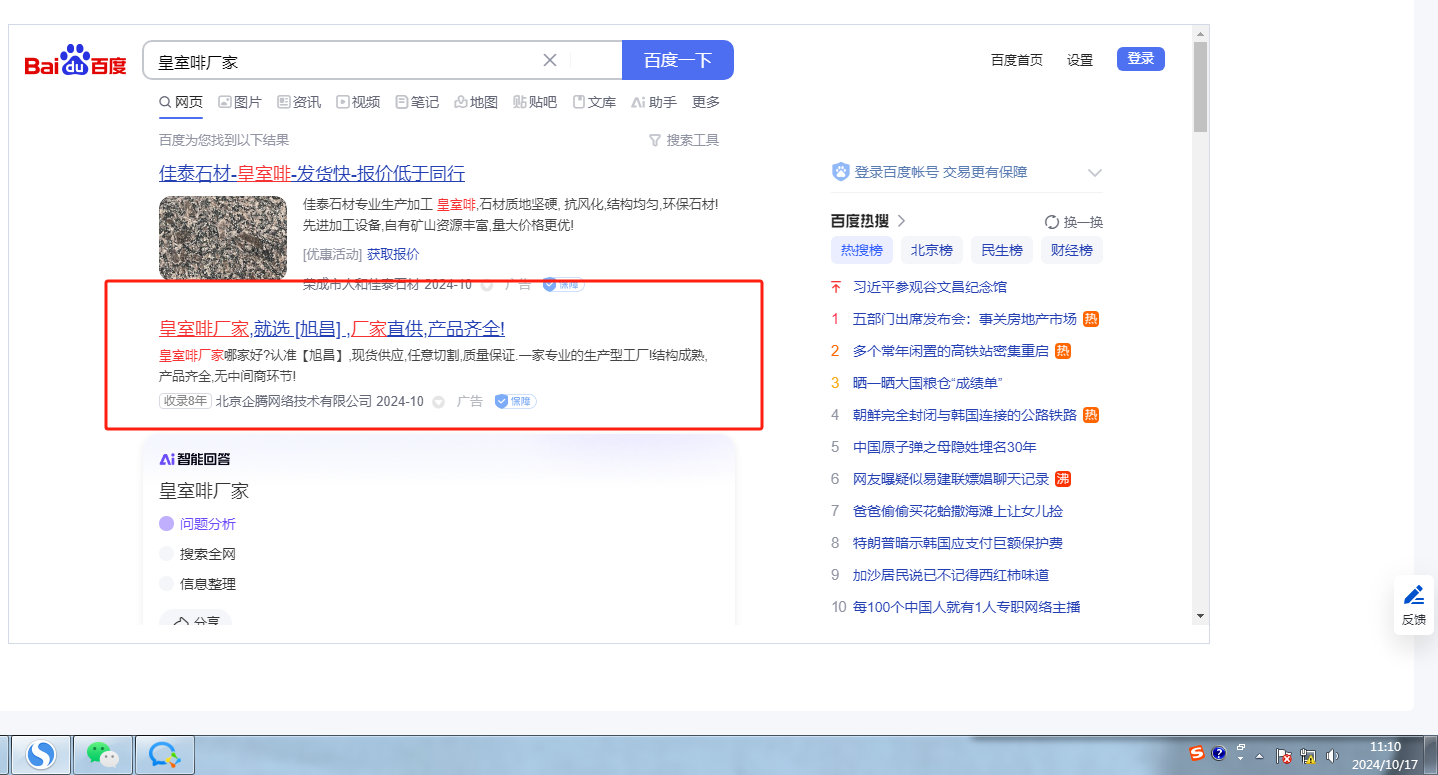Switch to the 北京榜 hot list tab
1438x775 pixels.
pyautogui.click(x=931, y=250)
